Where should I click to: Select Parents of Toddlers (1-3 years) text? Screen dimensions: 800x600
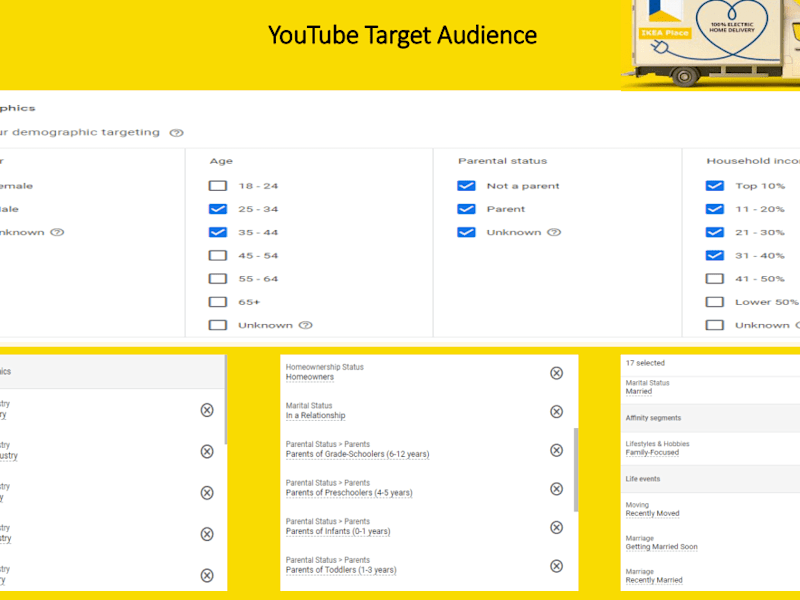341,570
